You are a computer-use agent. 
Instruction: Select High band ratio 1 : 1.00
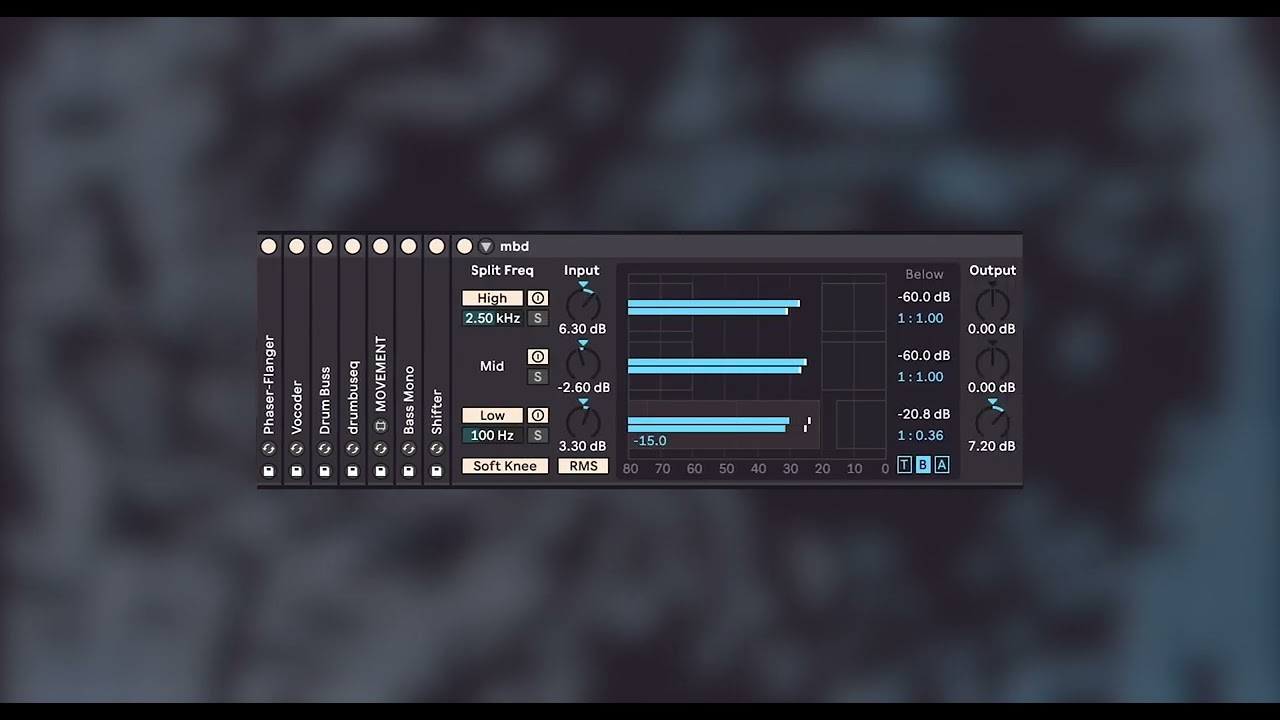click(x=920, y=318)
